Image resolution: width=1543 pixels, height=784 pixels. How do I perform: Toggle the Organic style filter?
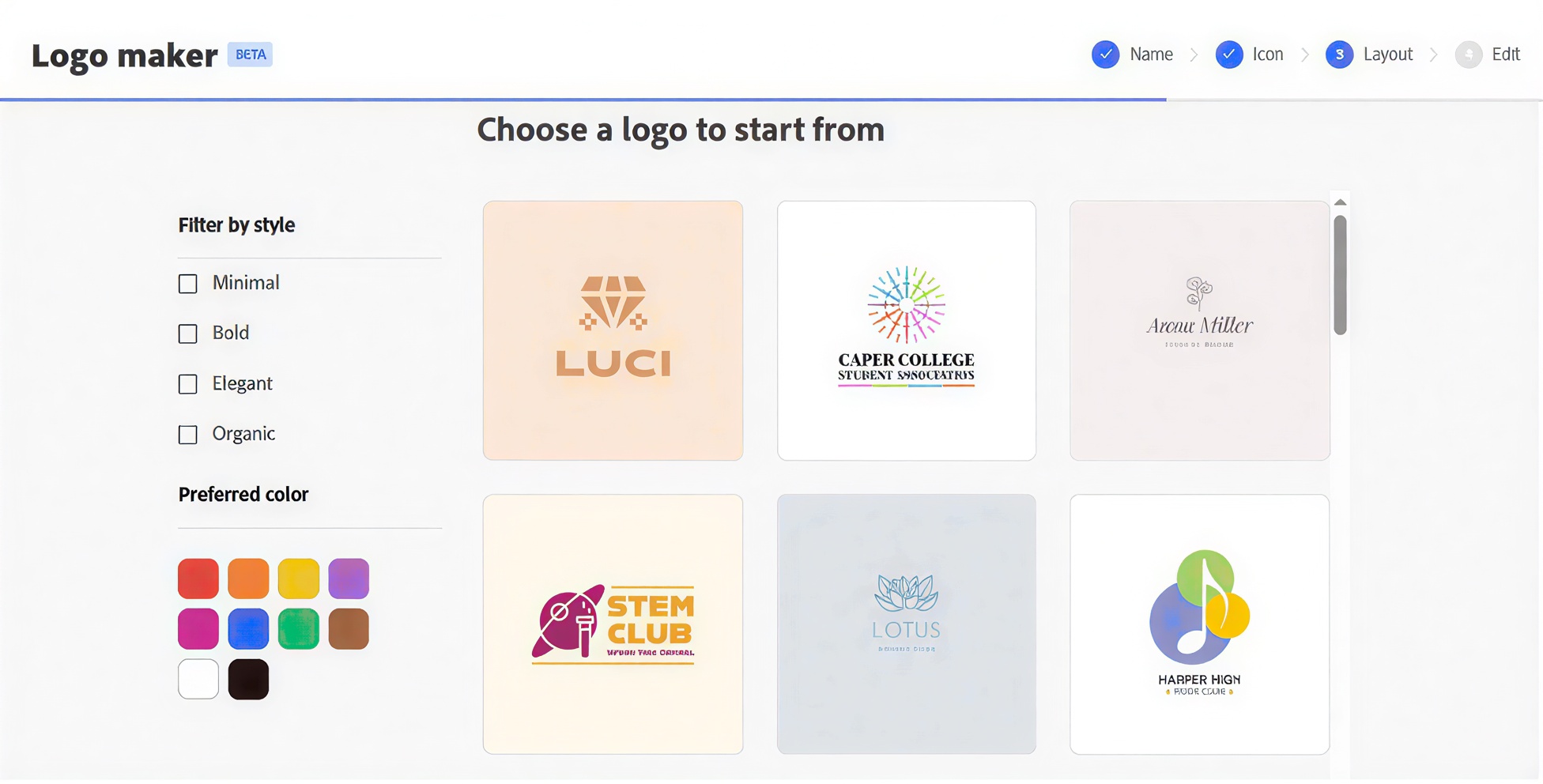pyautogui.click(x=188, y=435)
